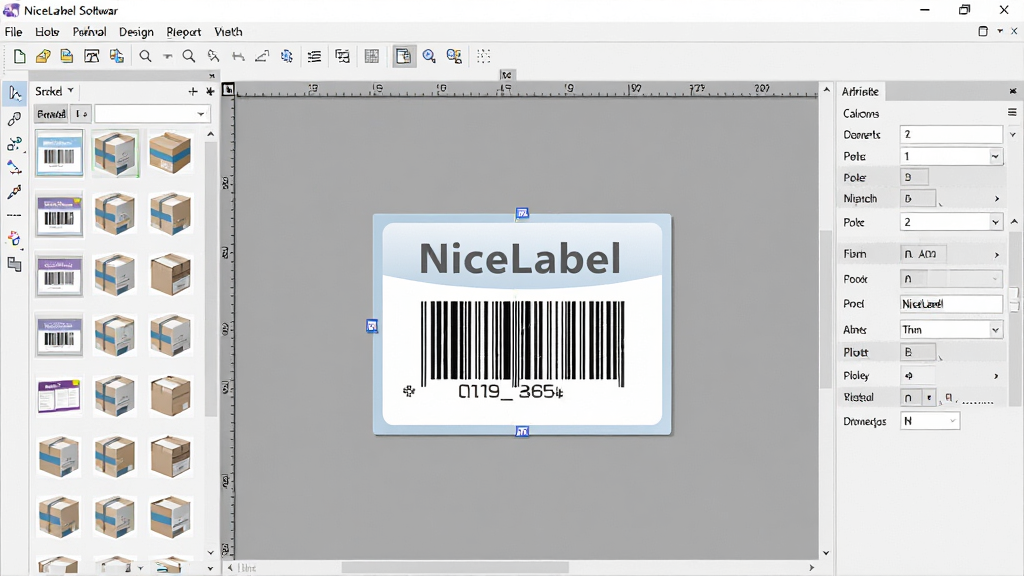
Task: Open the Dremerjas dropdown
Action: (930, 421)
